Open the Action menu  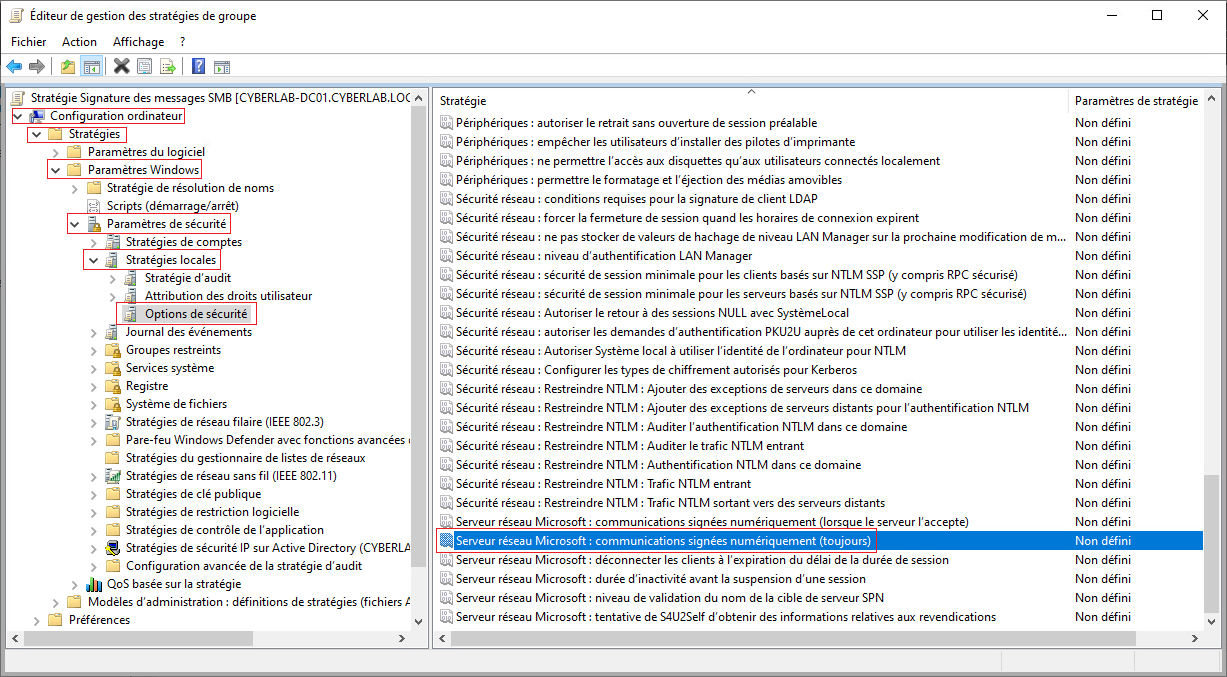click(79, 42)
